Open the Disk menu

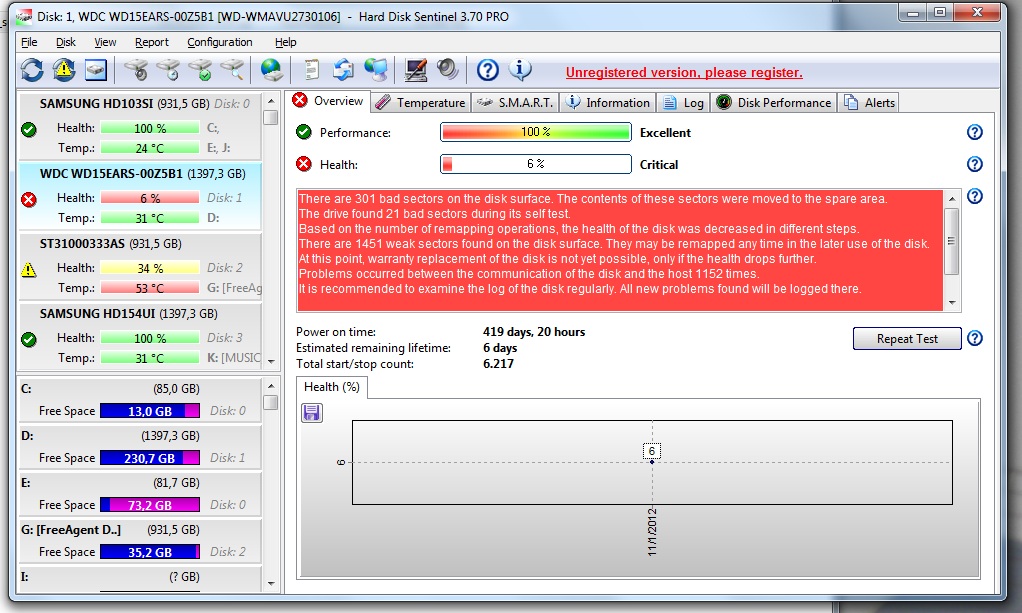pos(65,42)
